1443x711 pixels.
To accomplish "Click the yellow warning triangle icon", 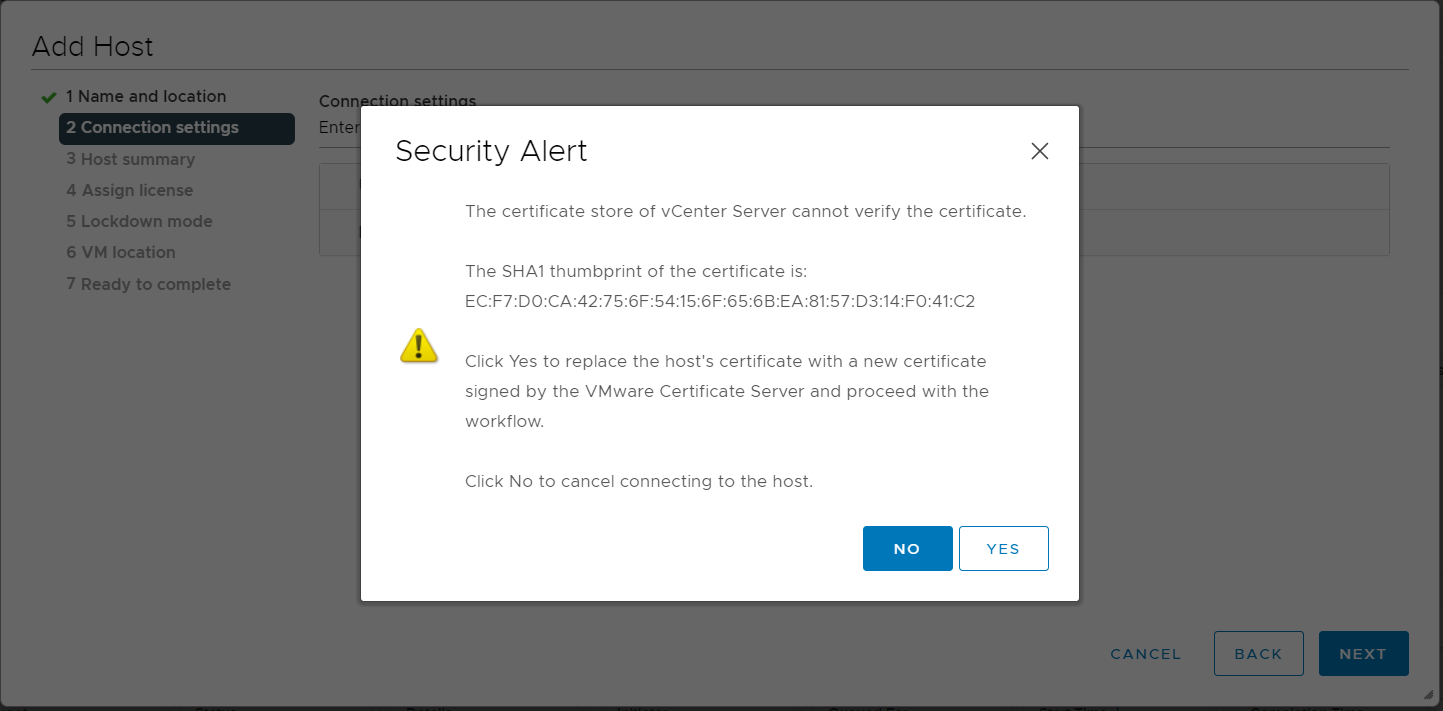I will [x=419, y=346].
